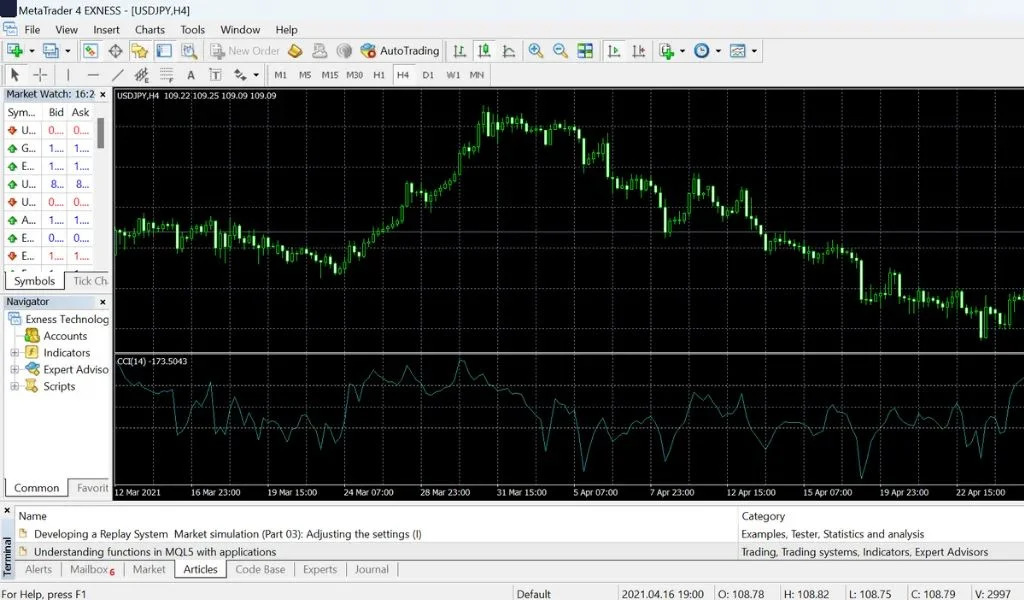Enable chart auto scroll
The image size is (1024, 600).
[614, 50]
